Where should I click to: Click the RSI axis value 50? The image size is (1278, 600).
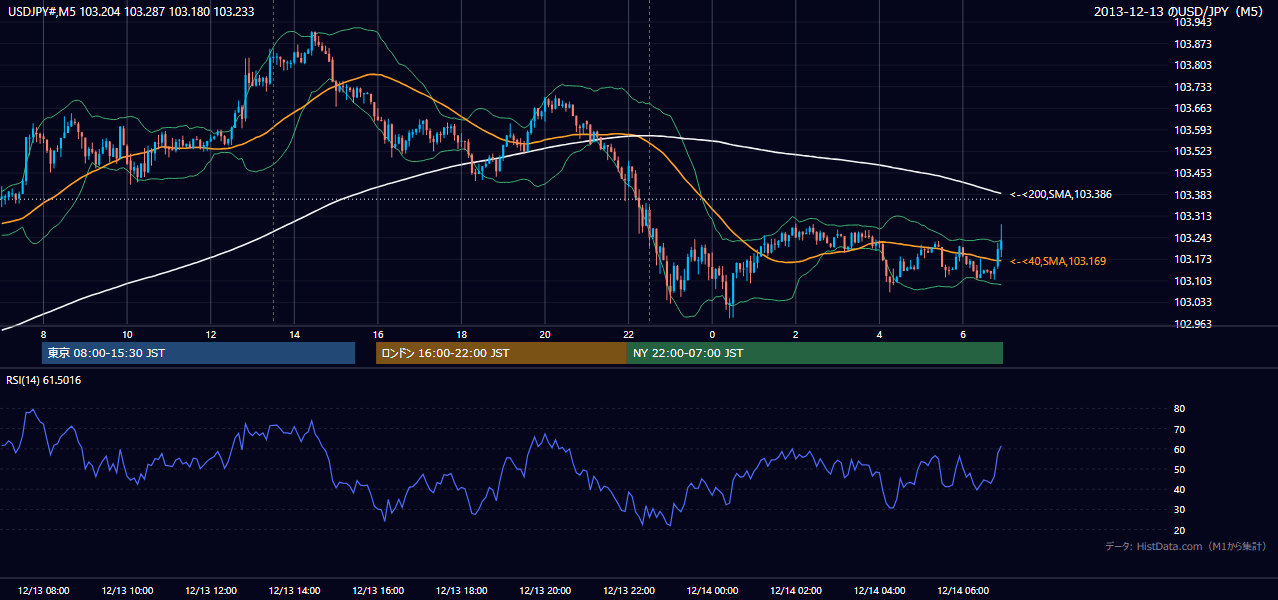[x=1179, y=469]
